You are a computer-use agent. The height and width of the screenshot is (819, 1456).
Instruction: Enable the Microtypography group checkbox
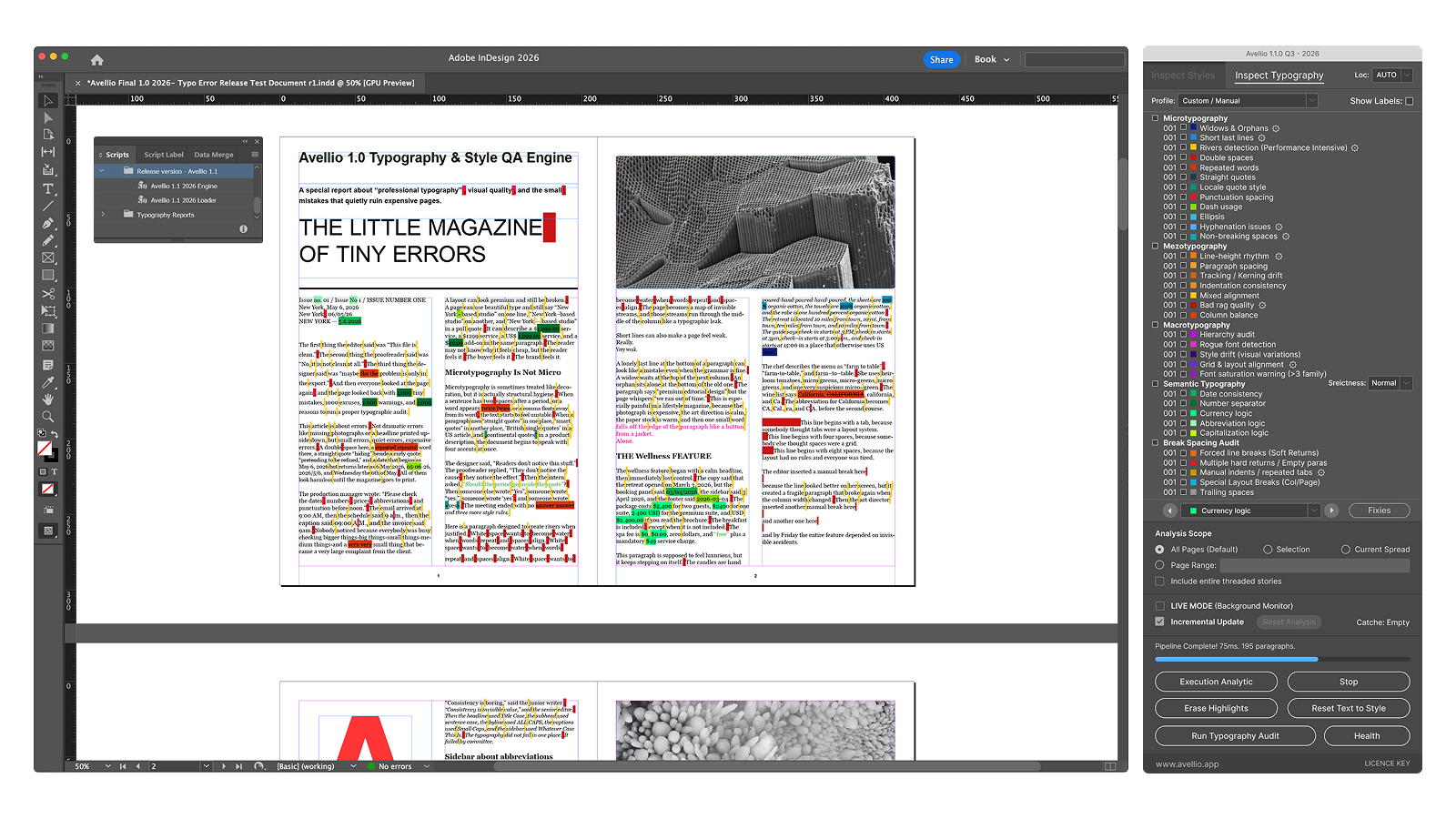1156,118
